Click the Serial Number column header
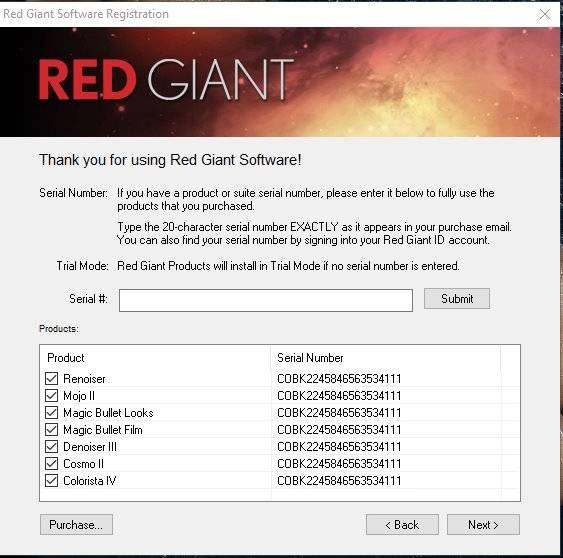This screenshot has width=563, height=558. coord(310,358)
